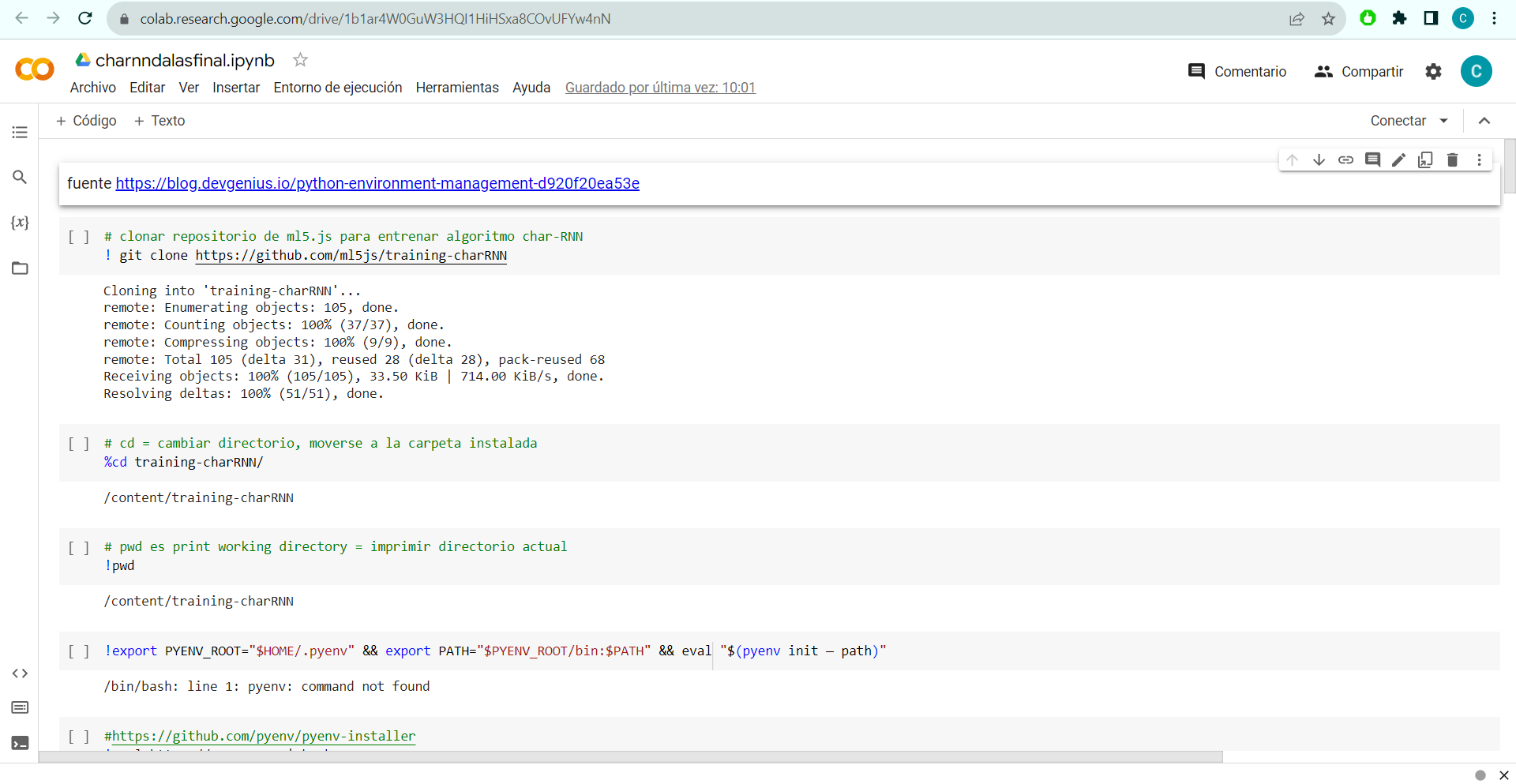Viewport: 1516px width, 784px height.
Task: Open Archivo menu
Action: pyautogui.click(x=93, y=88)
